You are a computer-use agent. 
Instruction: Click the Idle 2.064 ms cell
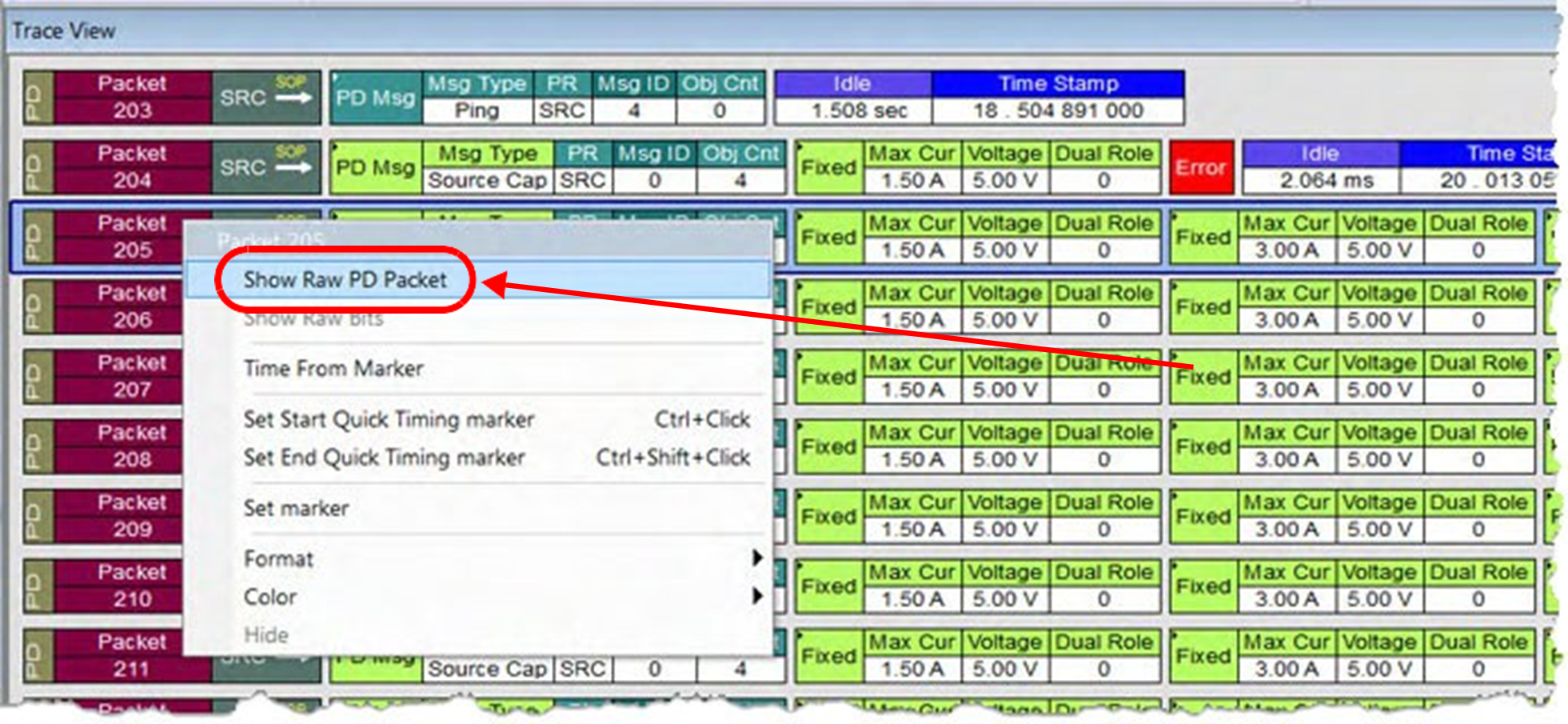click(x=1321, y=180)
